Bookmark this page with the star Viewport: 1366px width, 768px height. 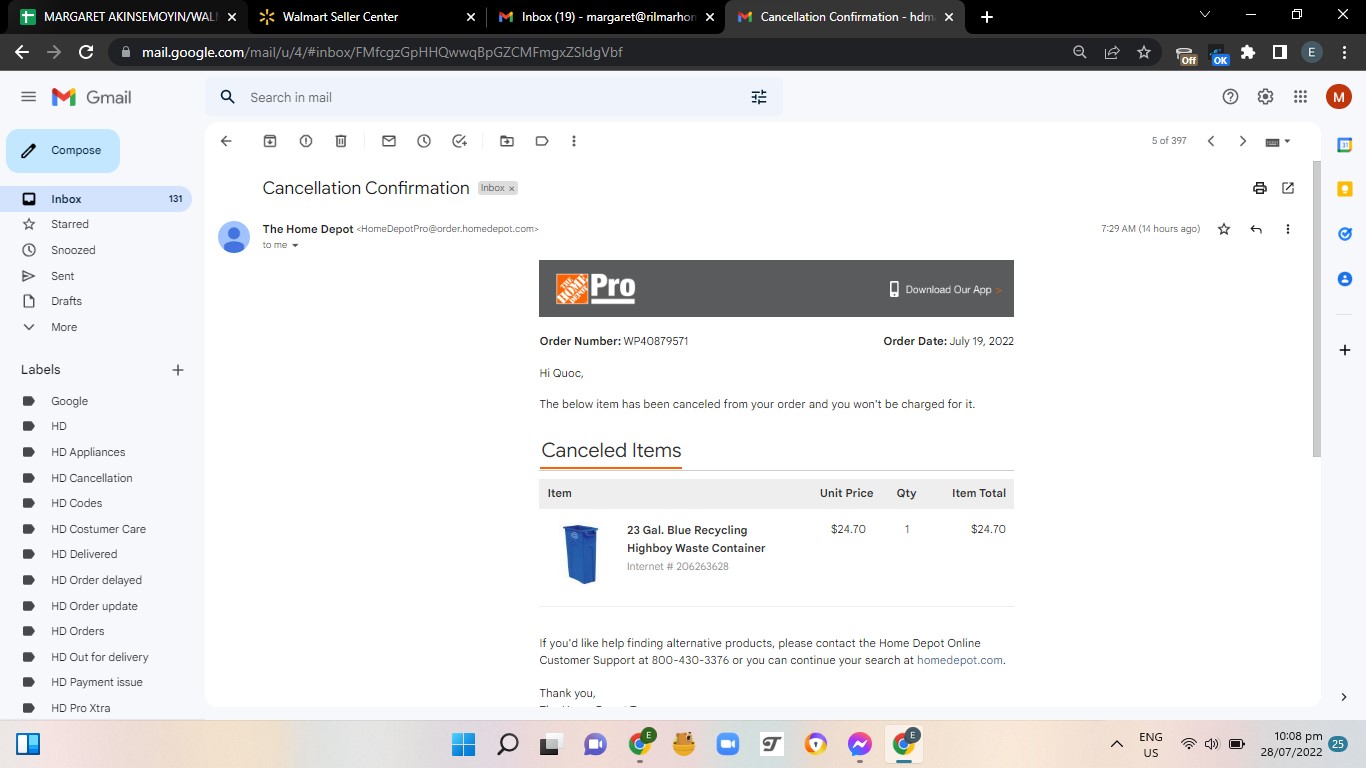[x=1144, y=52]
